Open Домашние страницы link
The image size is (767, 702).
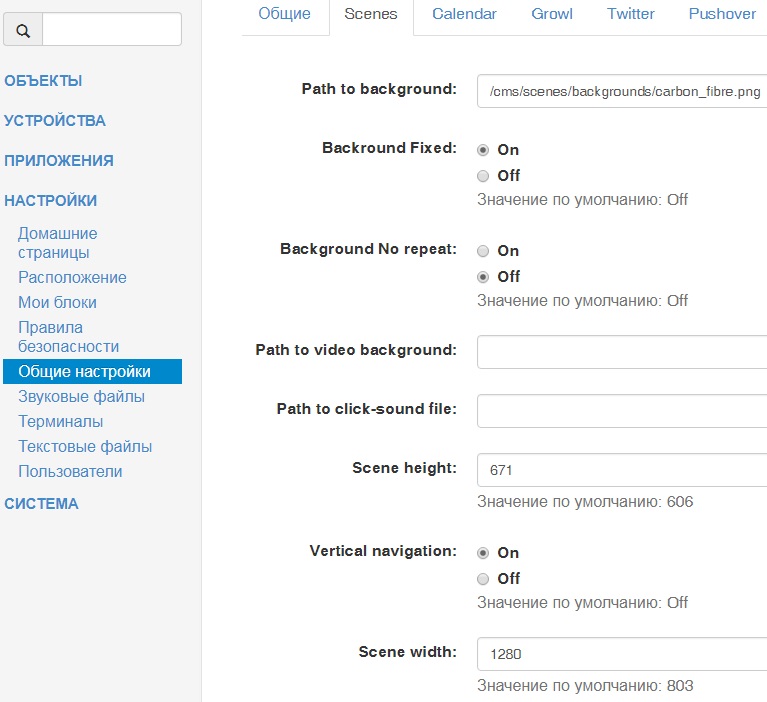pyautogui.click(x=58, y=243)
